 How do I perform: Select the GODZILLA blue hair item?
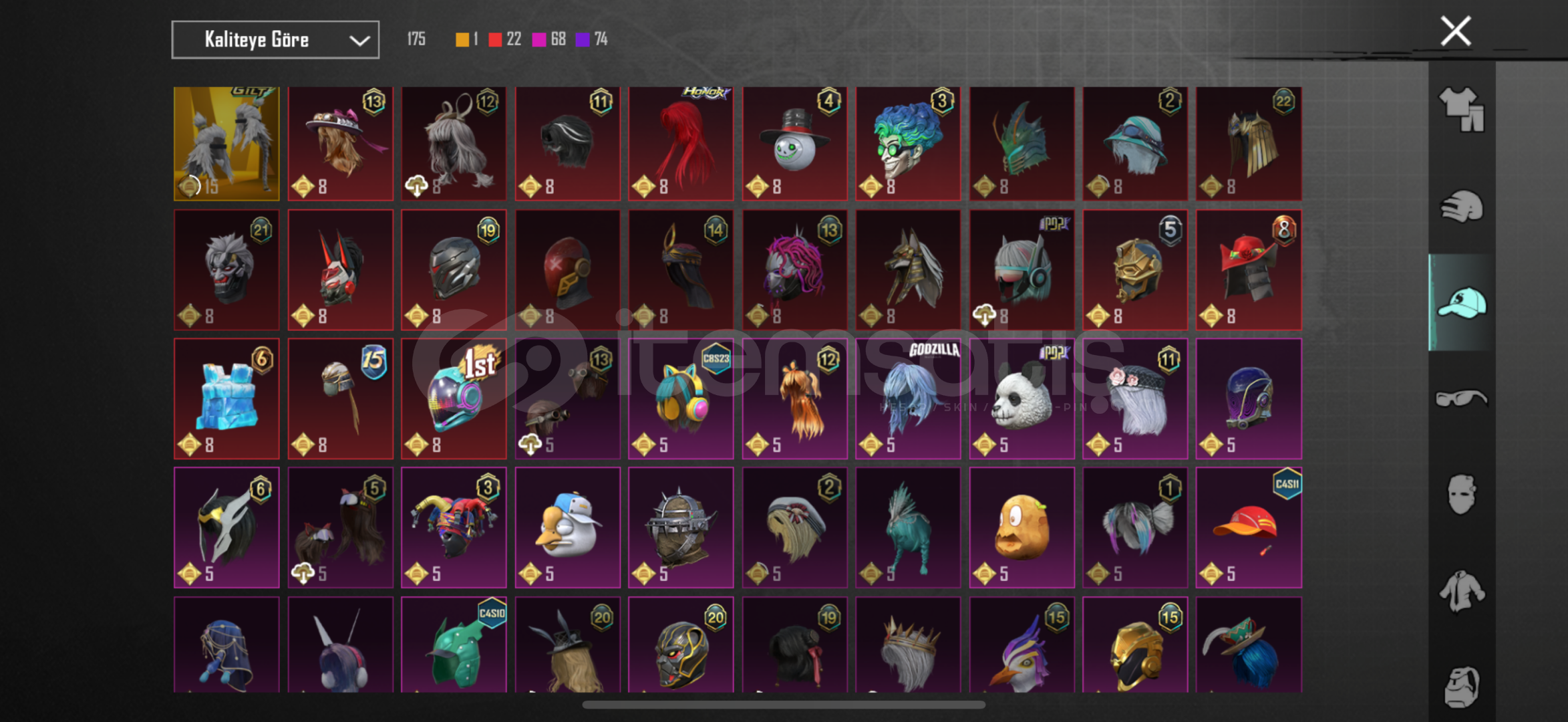tap(908, 398)
